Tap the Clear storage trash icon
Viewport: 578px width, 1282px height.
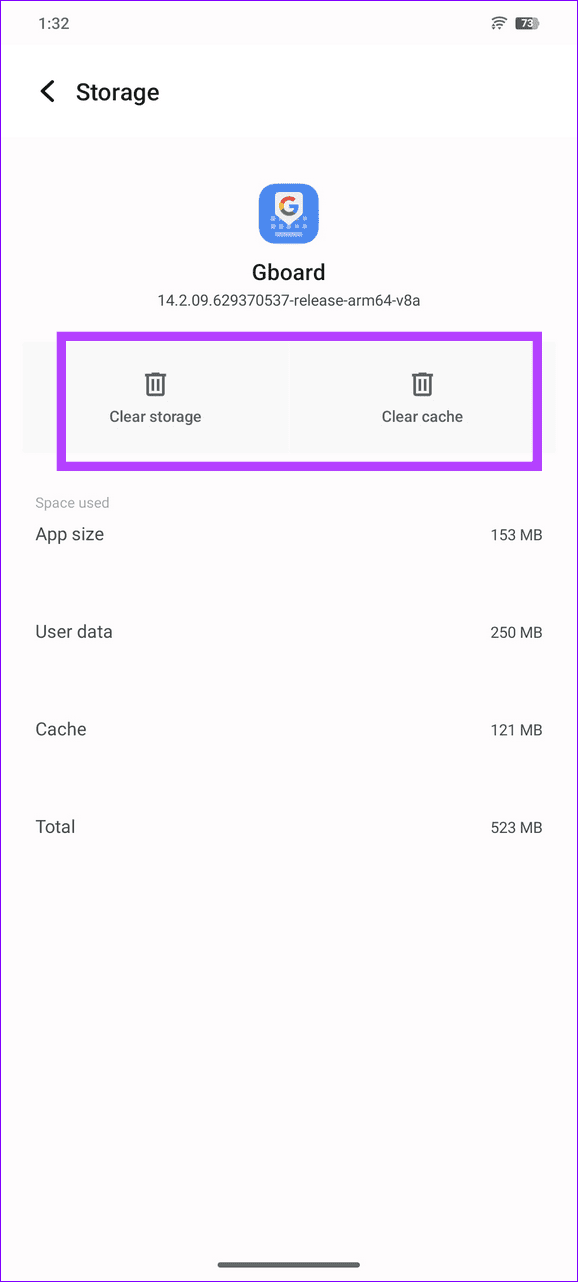(x=155, y=384)
